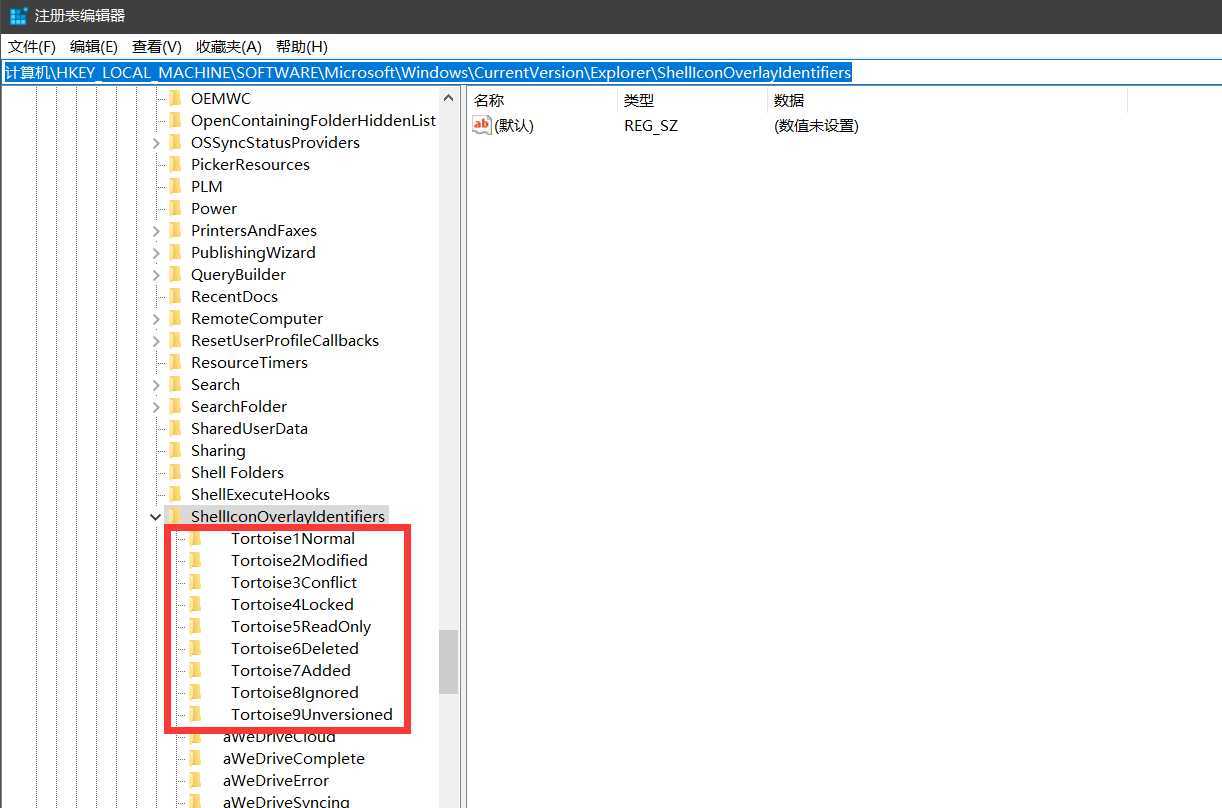Click the Tortoise5ReadOnly folder icon
The height and width of the screenshot is (808, 1222).
[195, 626]
